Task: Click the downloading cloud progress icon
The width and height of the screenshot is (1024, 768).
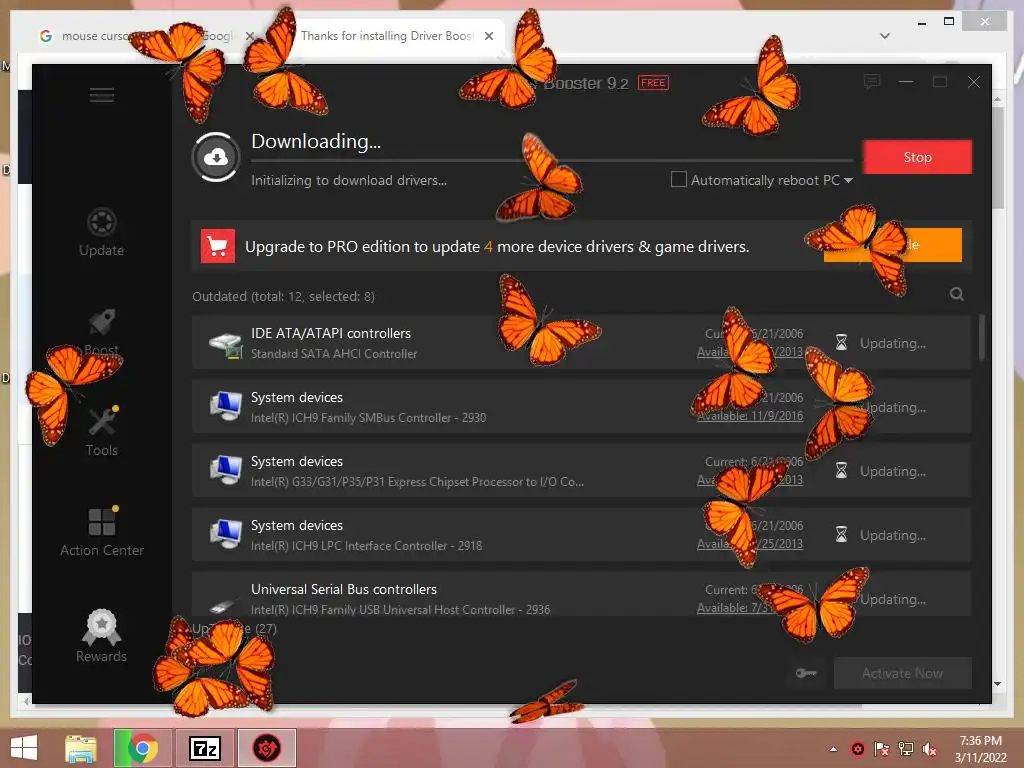Action: (216, 157)
